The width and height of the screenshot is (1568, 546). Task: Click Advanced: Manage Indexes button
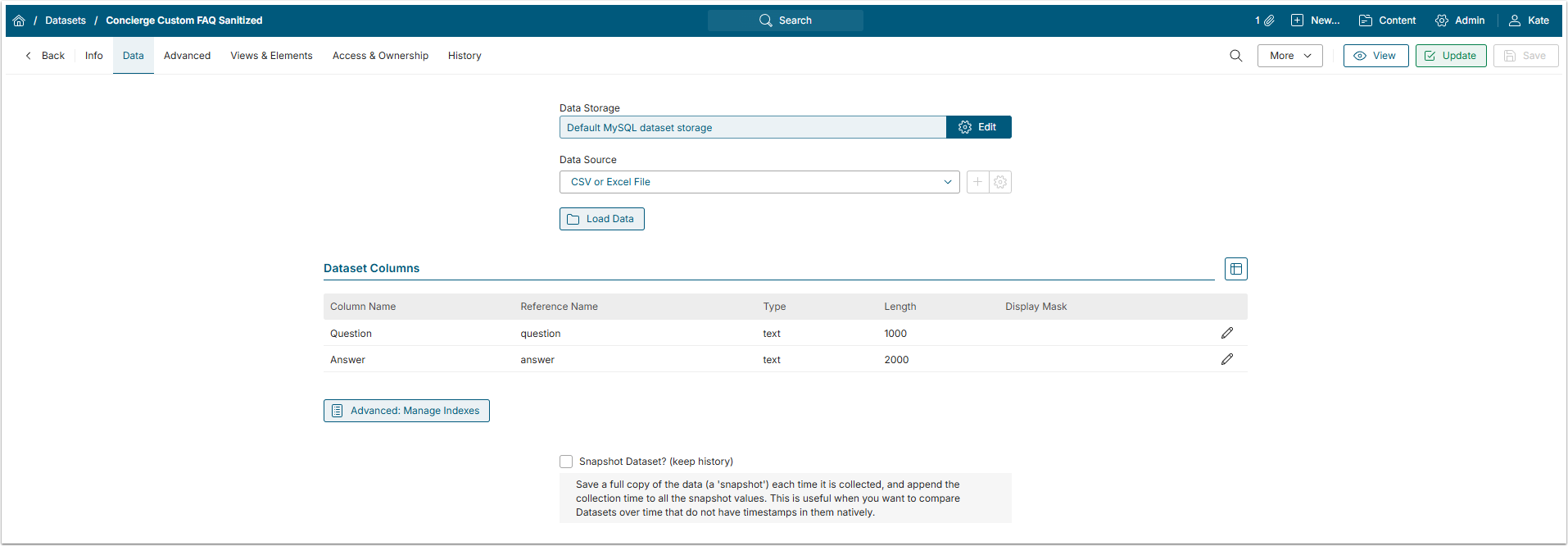[x=406, y=411]
